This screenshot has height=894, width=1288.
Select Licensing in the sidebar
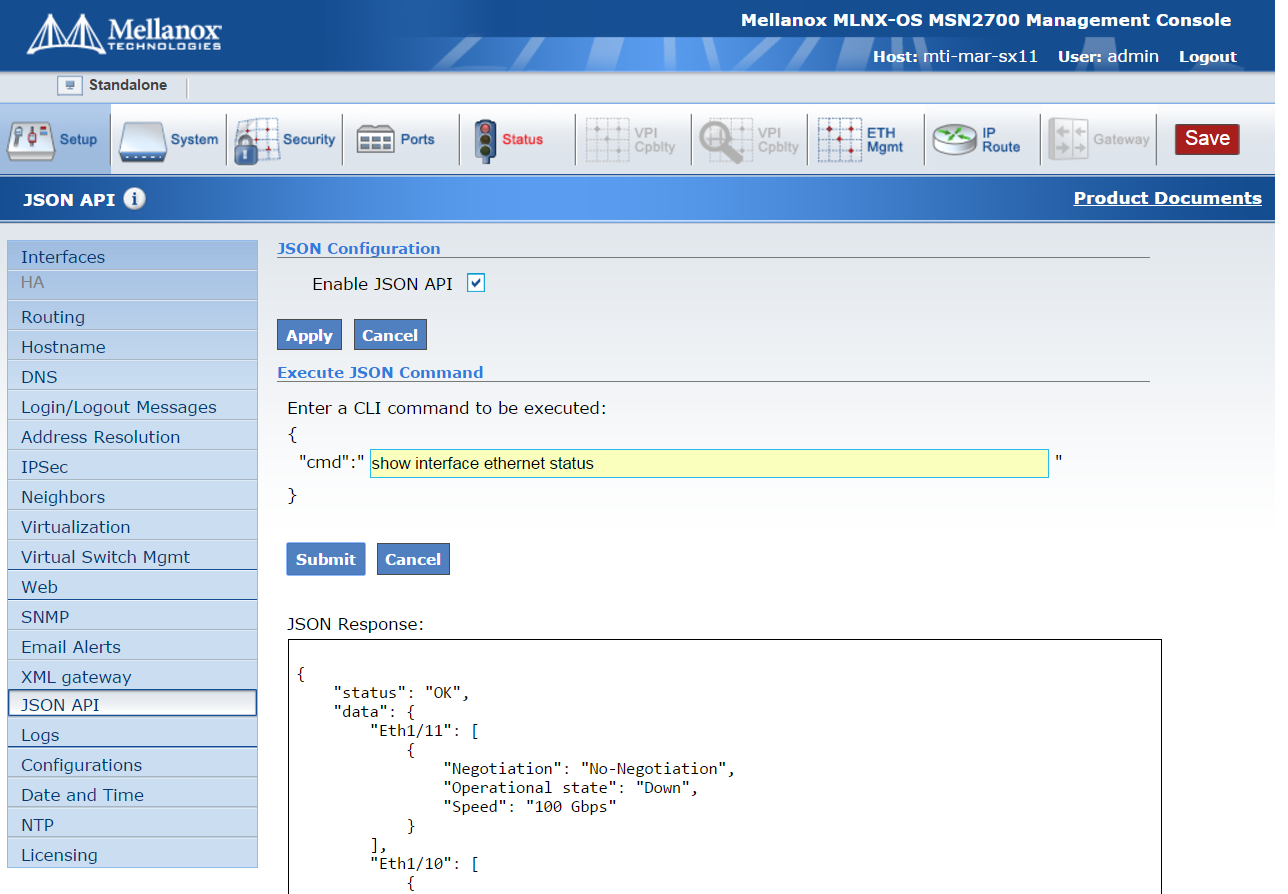tap(132, 855)
